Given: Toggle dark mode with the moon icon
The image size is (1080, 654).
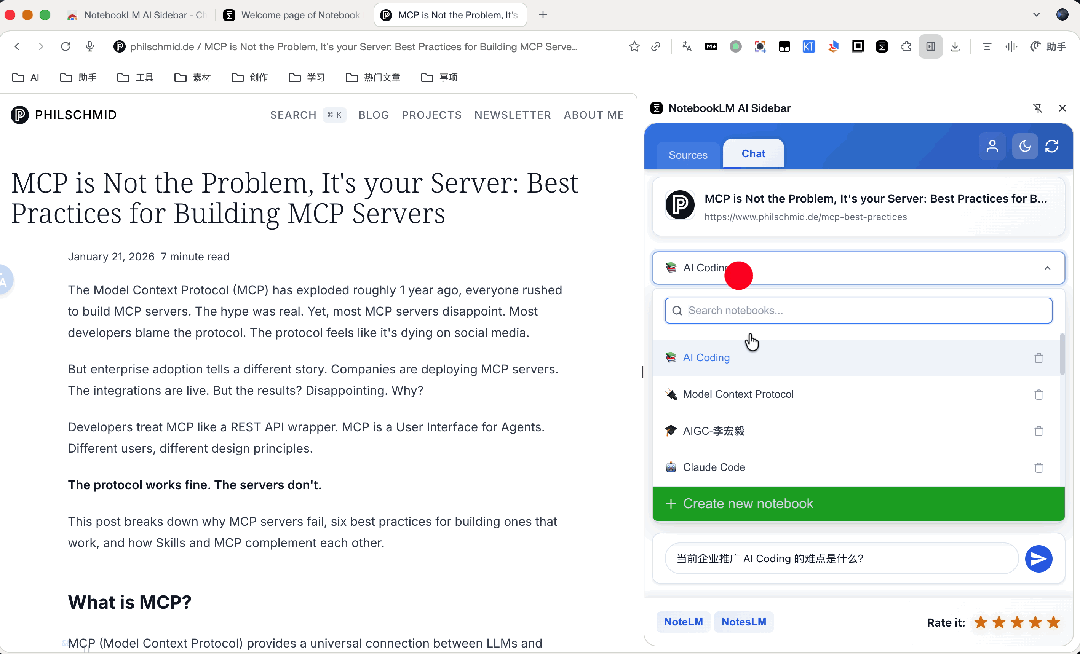Looking at the screenshot, I should (1025, 146).
